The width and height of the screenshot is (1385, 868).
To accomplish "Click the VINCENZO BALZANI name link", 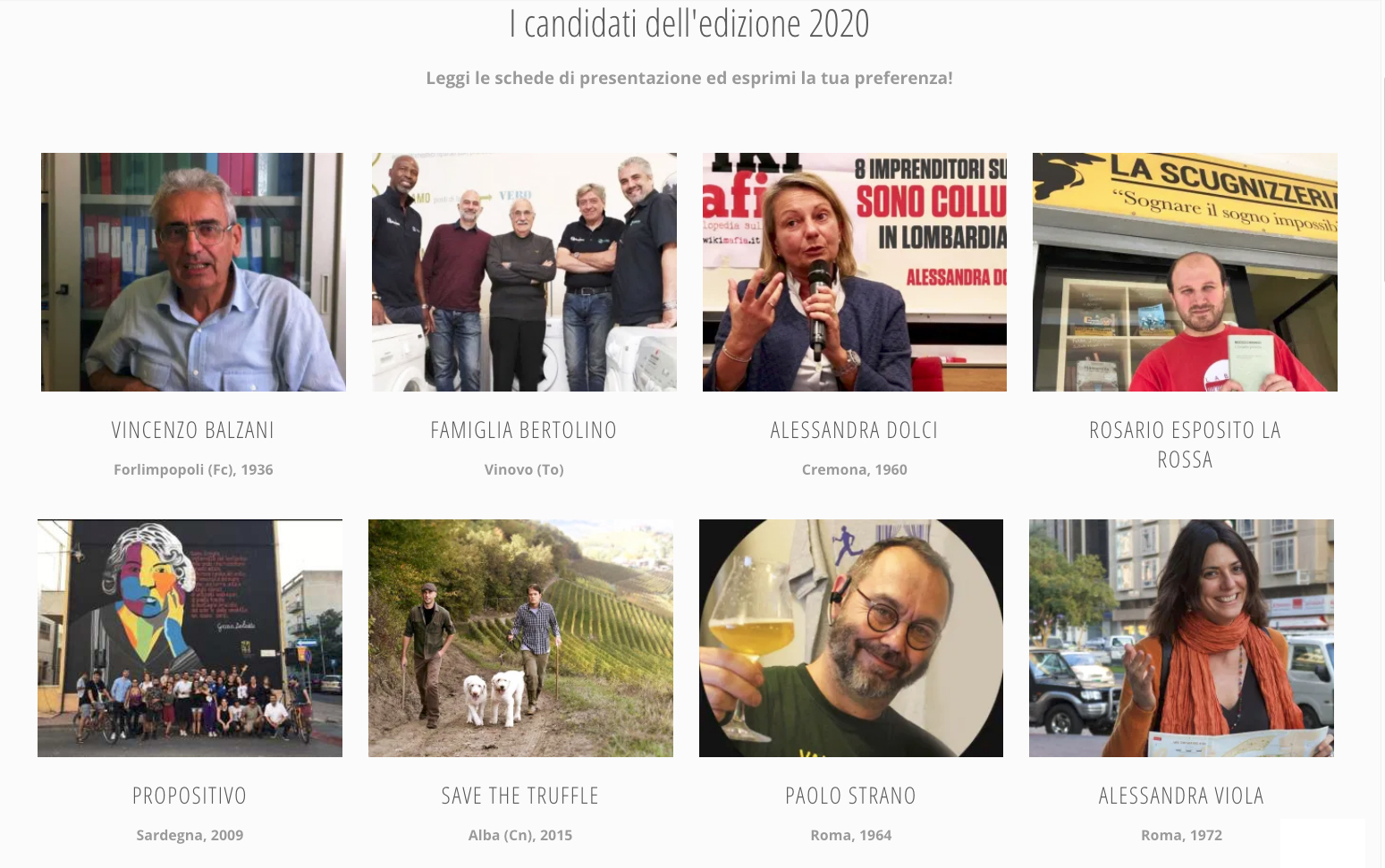I will (x=193, y=430).
